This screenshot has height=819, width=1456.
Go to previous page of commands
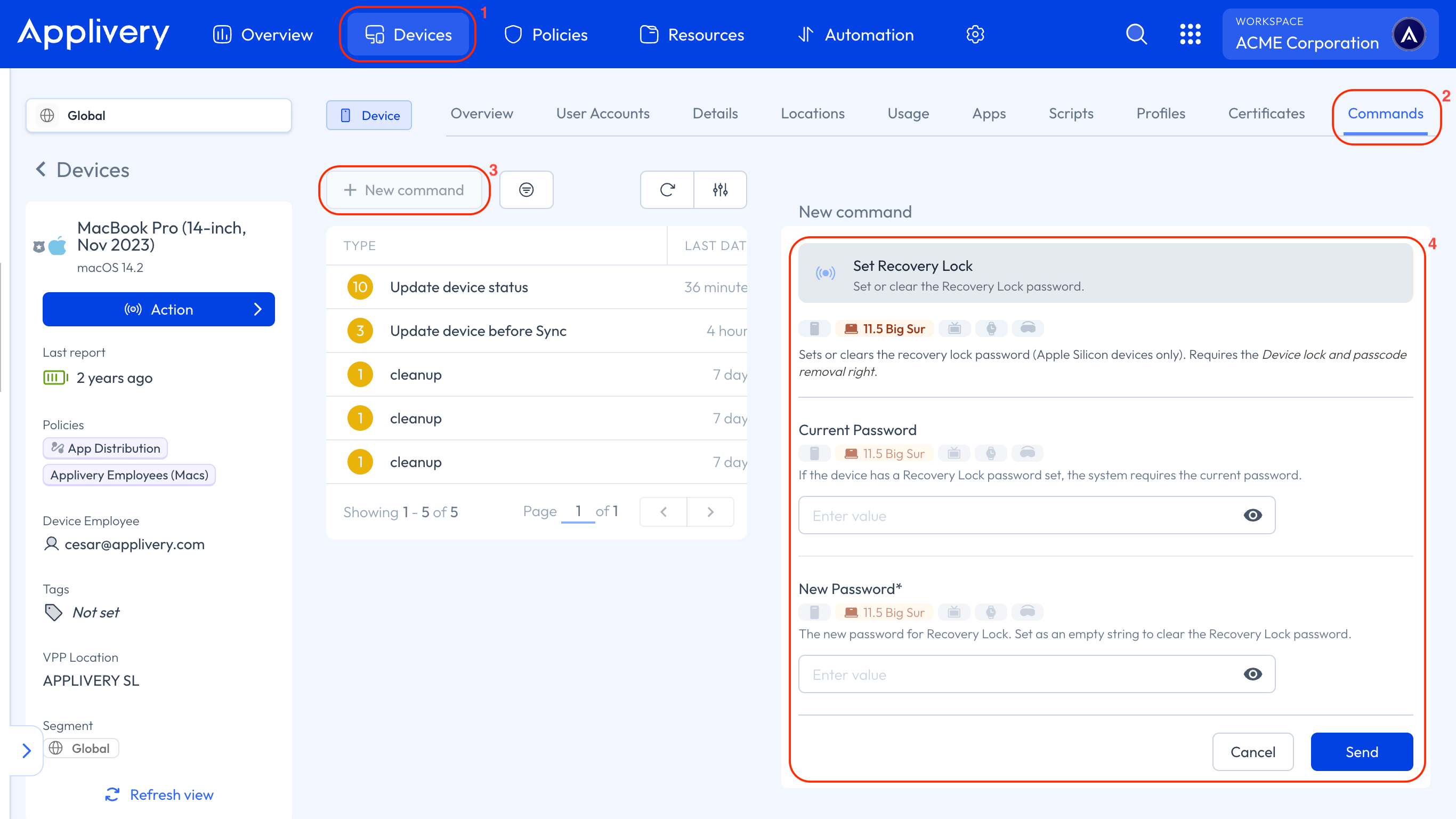click(664, 511)
